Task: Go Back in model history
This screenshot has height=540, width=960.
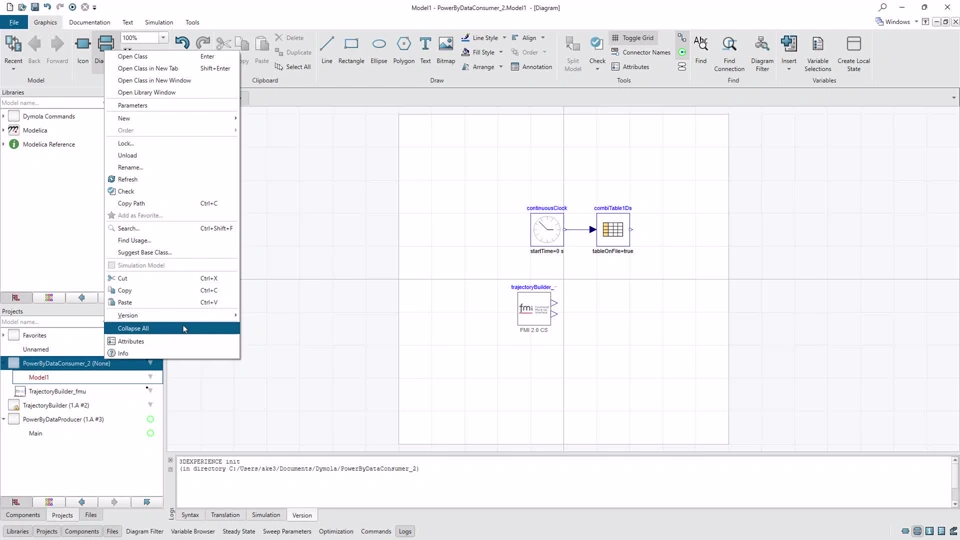Action: tap(34, 44)
